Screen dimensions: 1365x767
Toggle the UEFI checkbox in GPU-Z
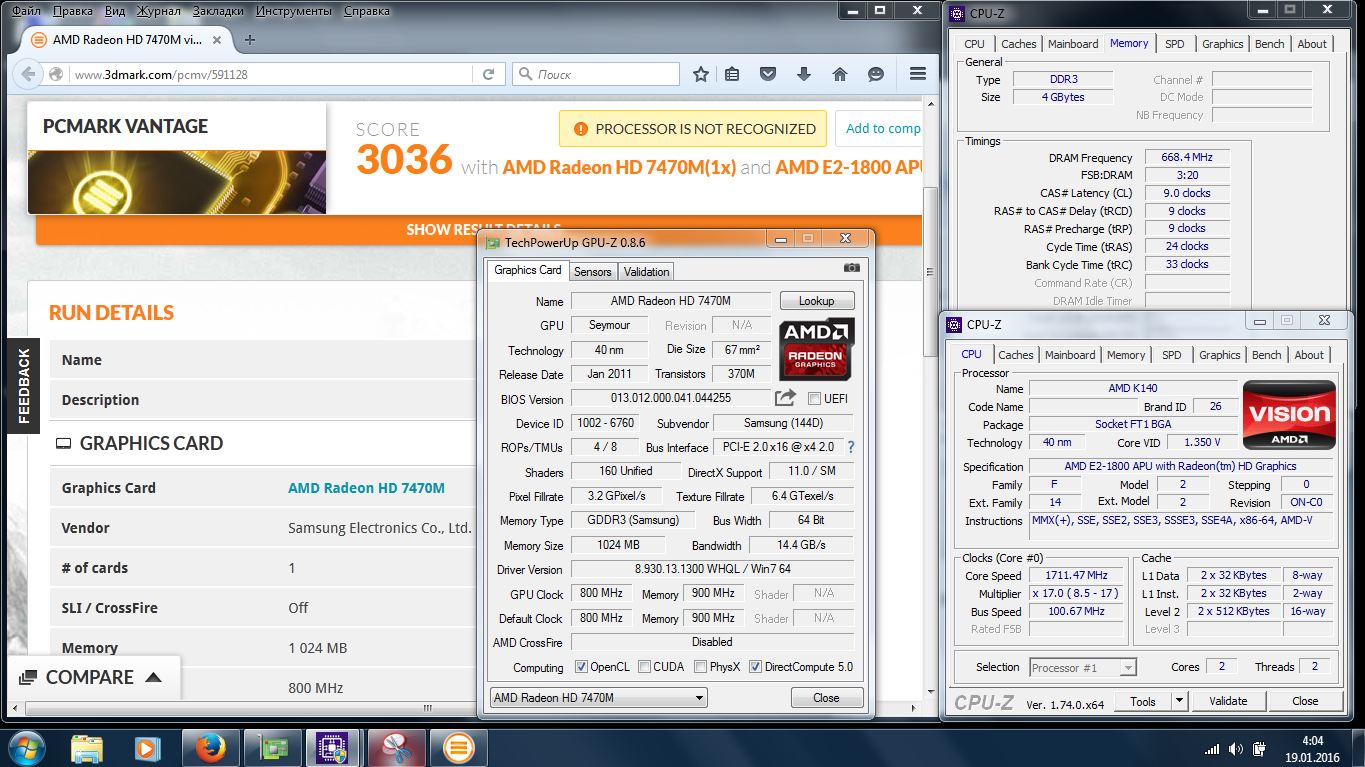click(814, 399)
